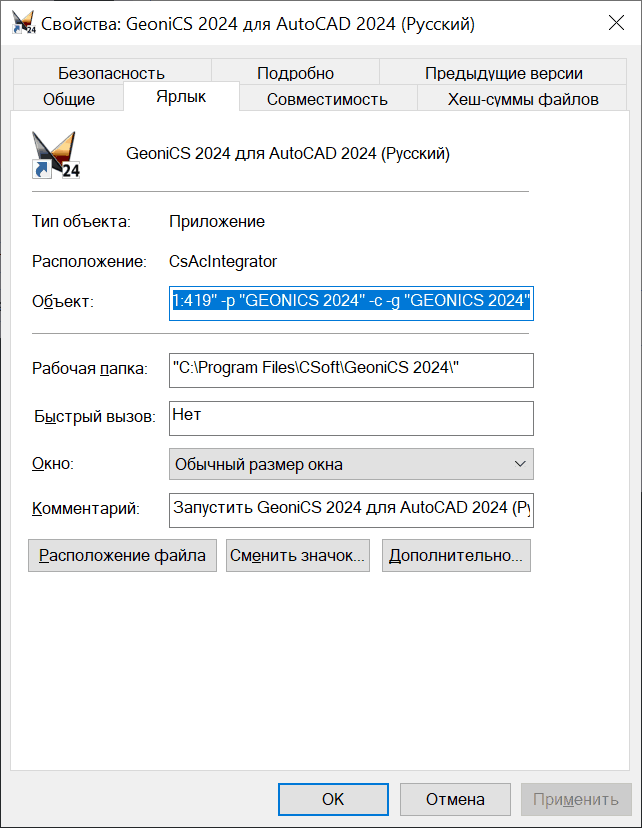Image resolution: width=642 pixels, height=828 pixels.
Task: Click the GeoniCS shortcut icon in the title bar
Action: point(24,23)
